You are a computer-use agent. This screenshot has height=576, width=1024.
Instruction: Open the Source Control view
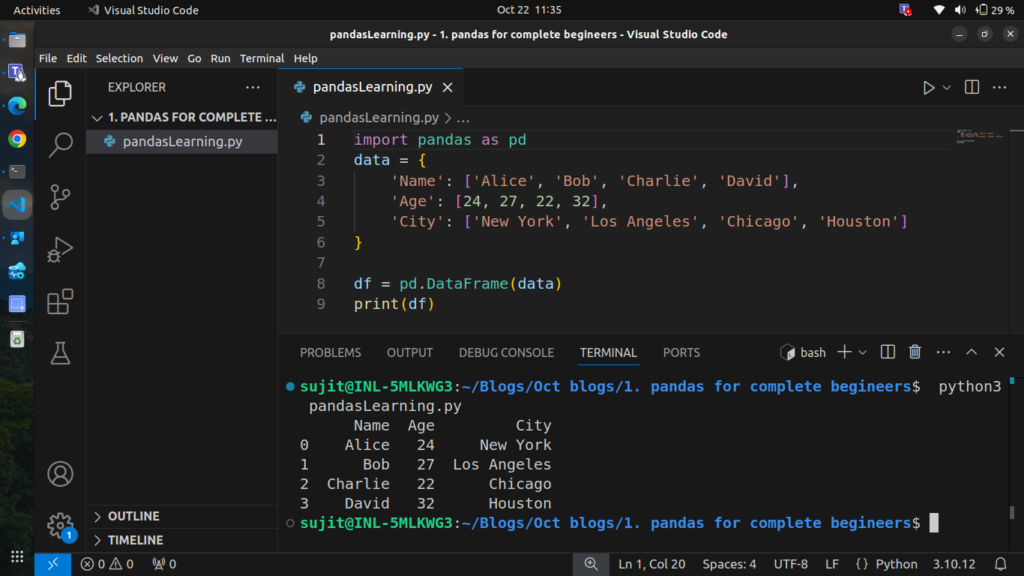(60, 197)
